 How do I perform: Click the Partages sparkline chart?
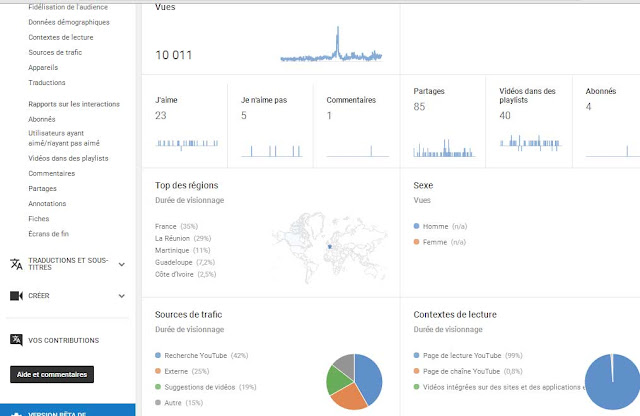[x=444, y=148]
